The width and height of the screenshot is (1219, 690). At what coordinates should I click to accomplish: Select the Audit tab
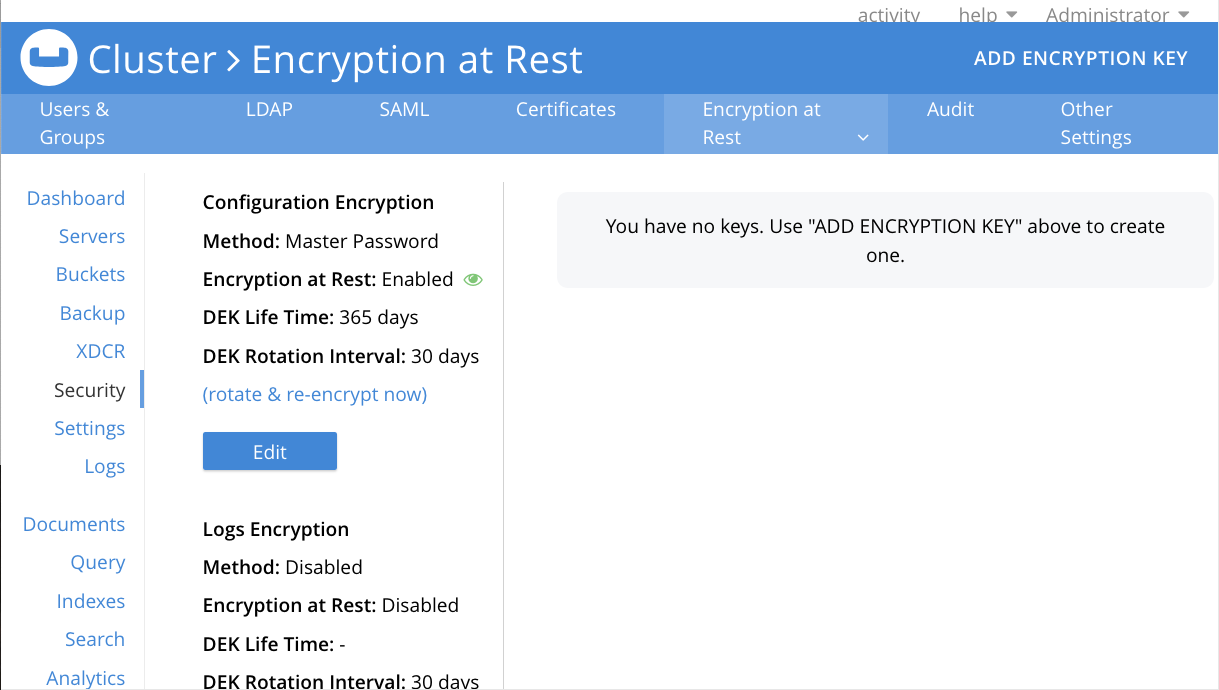pos(949,110)
